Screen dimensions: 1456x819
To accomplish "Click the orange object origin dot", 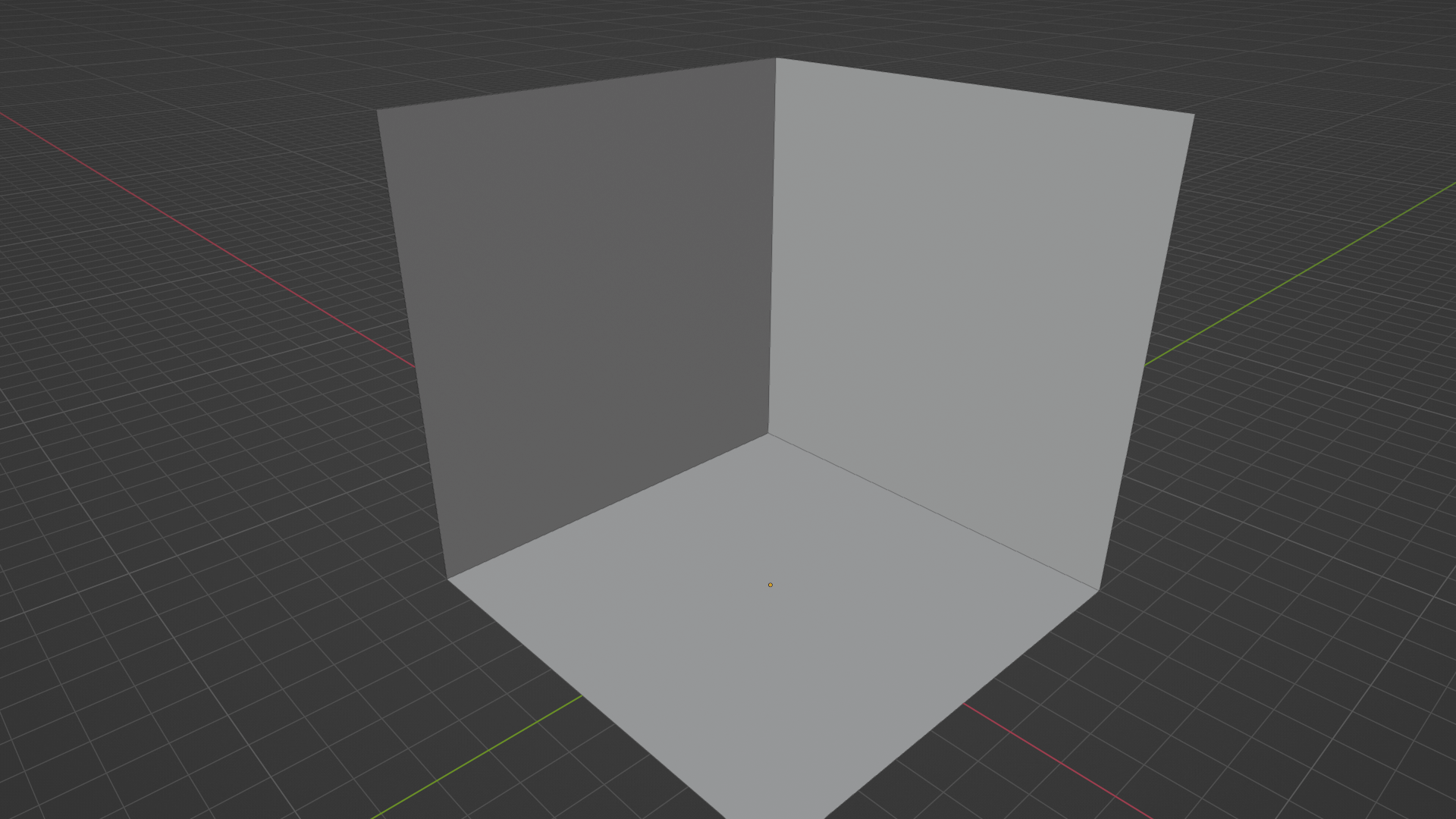I will [770, 585].
